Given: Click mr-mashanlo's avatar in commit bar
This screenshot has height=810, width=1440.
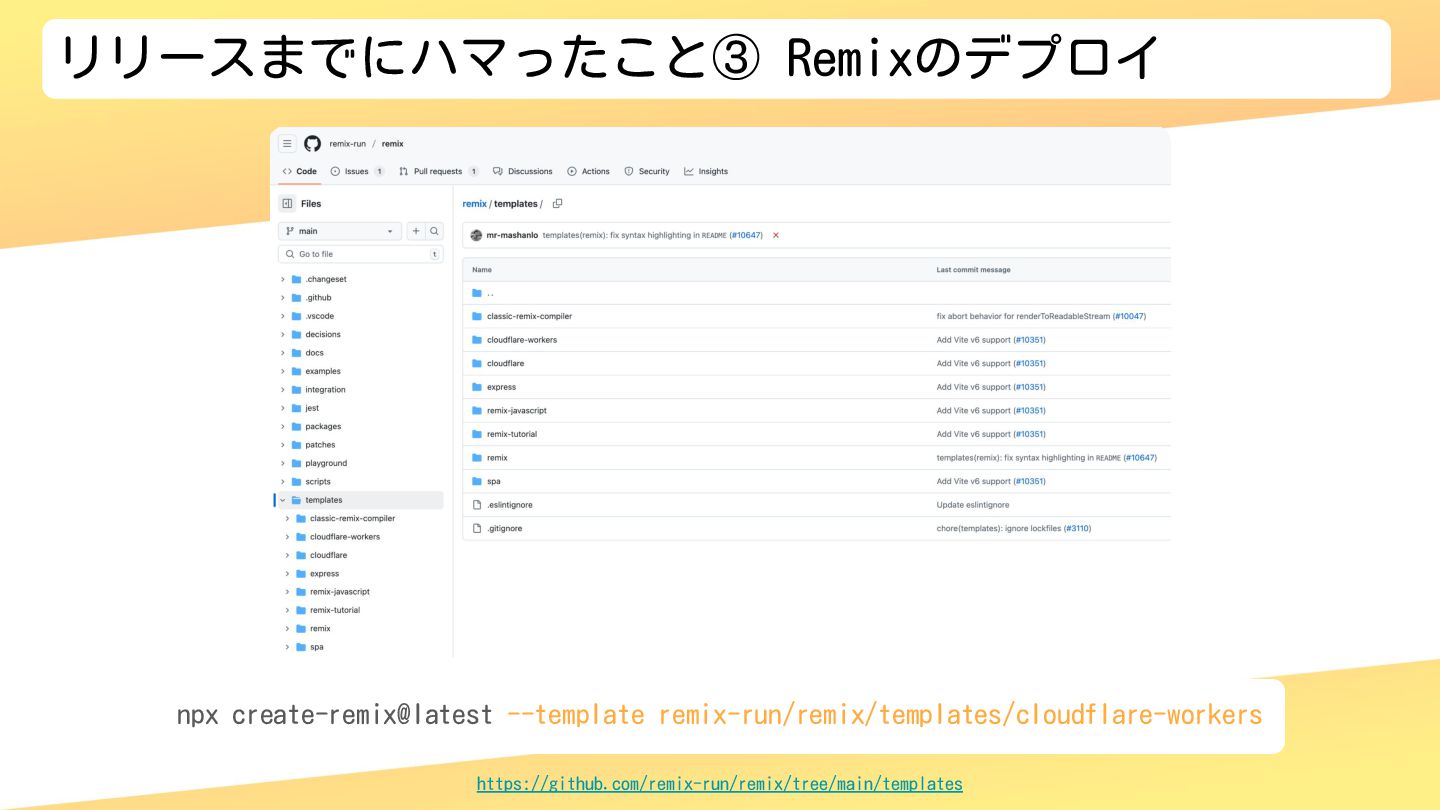Looking at the screenshot, I should coord(476,235).
